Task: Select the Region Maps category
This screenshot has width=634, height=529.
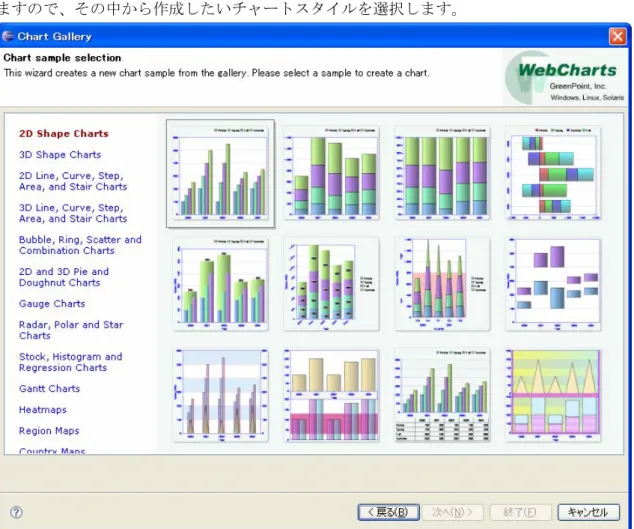Action: pyautogui.click(x=49, y=431)
